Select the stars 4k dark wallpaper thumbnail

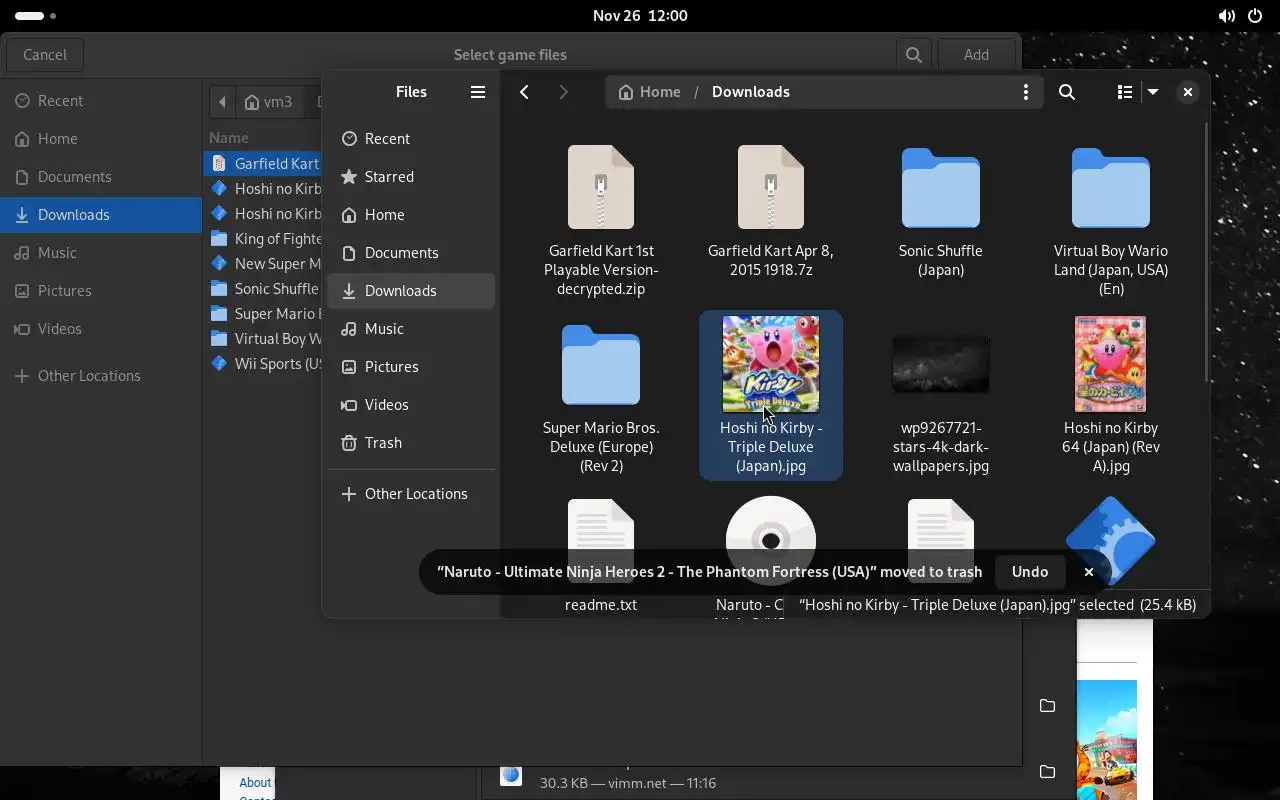point(941,364)
